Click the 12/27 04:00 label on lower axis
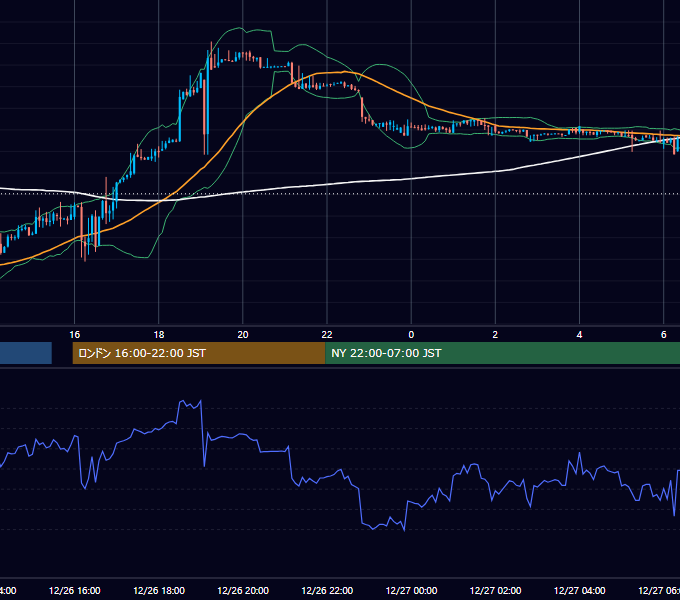The width and height of the screenshot is (680, 600). click(x=579, y=591)
